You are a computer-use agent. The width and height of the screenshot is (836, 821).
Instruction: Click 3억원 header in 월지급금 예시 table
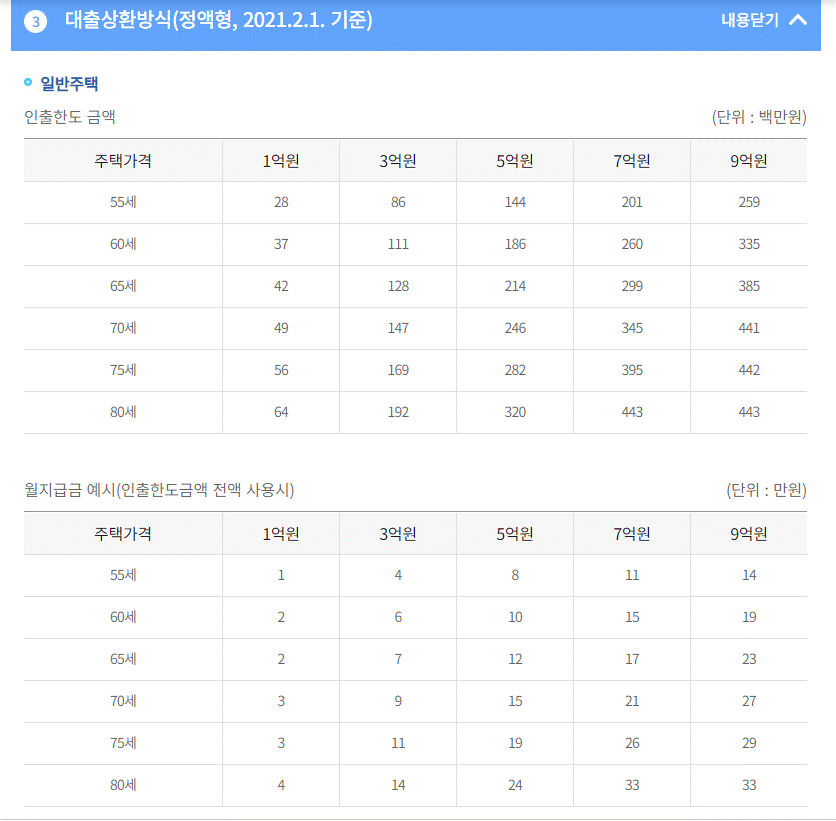point(398,534)
